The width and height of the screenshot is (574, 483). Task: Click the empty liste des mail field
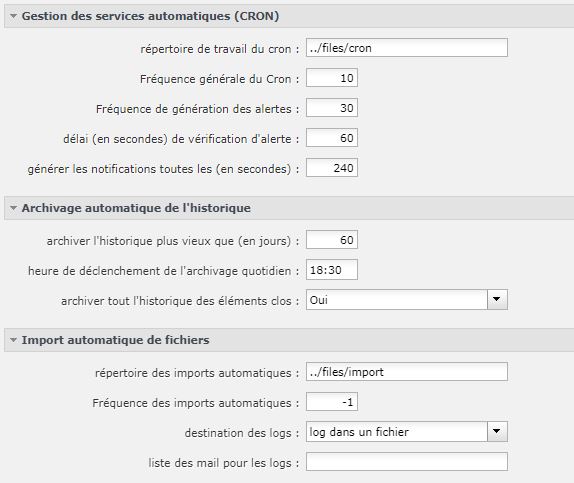(x=407, y=461)
